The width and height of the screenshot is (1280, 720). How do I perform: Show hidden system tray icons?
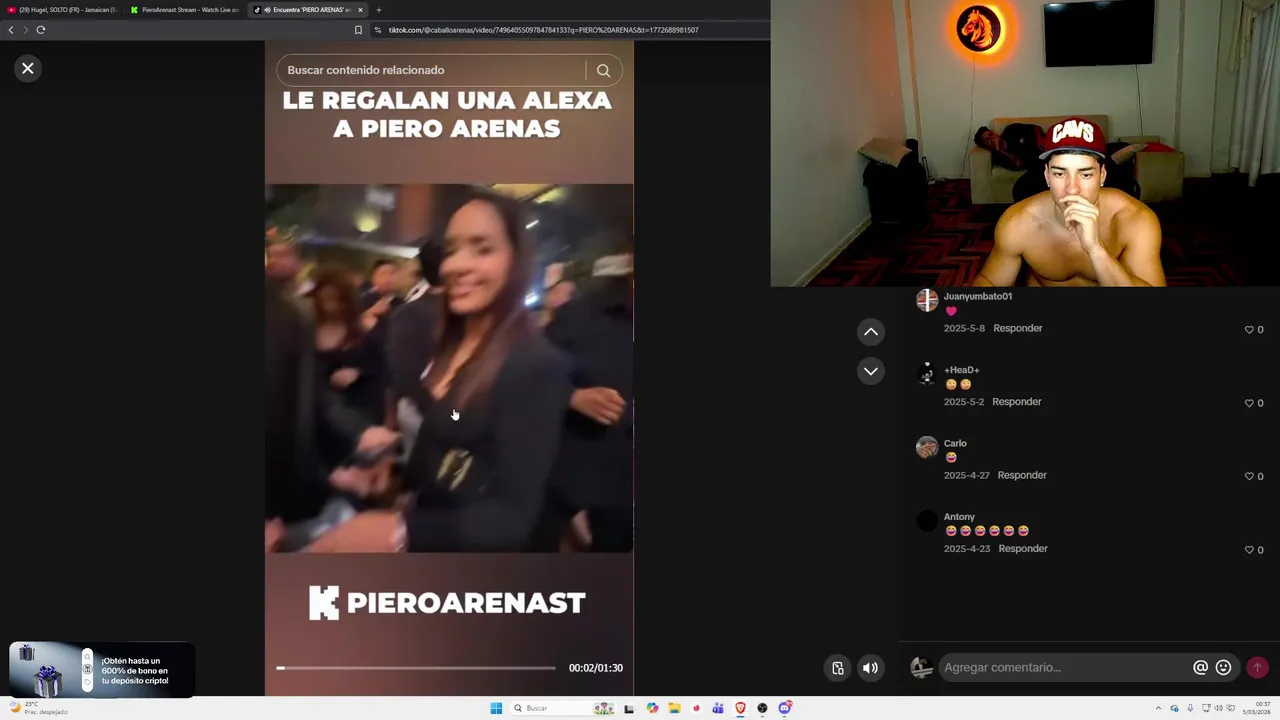1158,708
